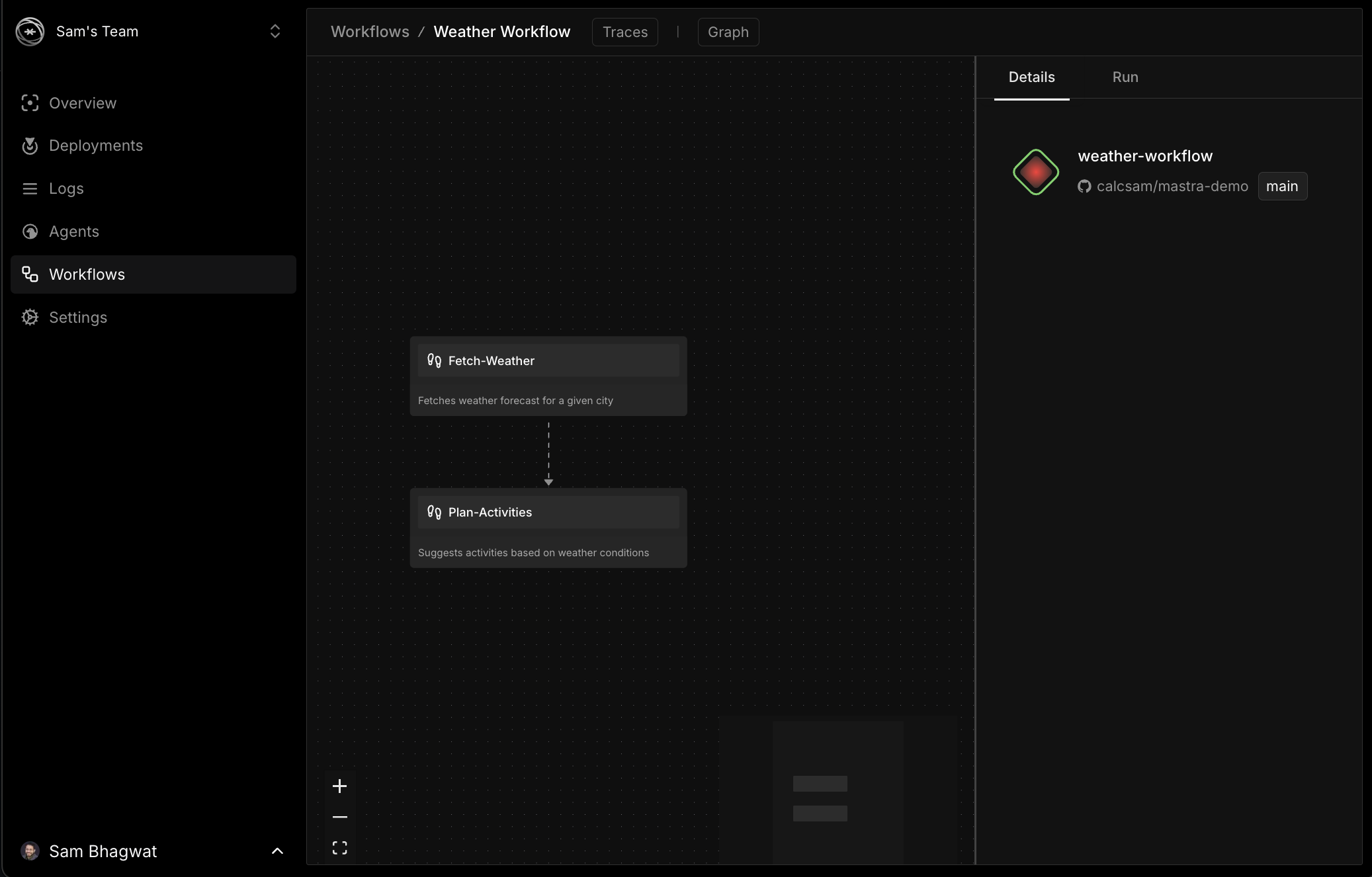The height and width of the screenshot is (877, 1372).
Task: Navigate back via the Workflows breadcrumb
Action: [x=370, y=31]
